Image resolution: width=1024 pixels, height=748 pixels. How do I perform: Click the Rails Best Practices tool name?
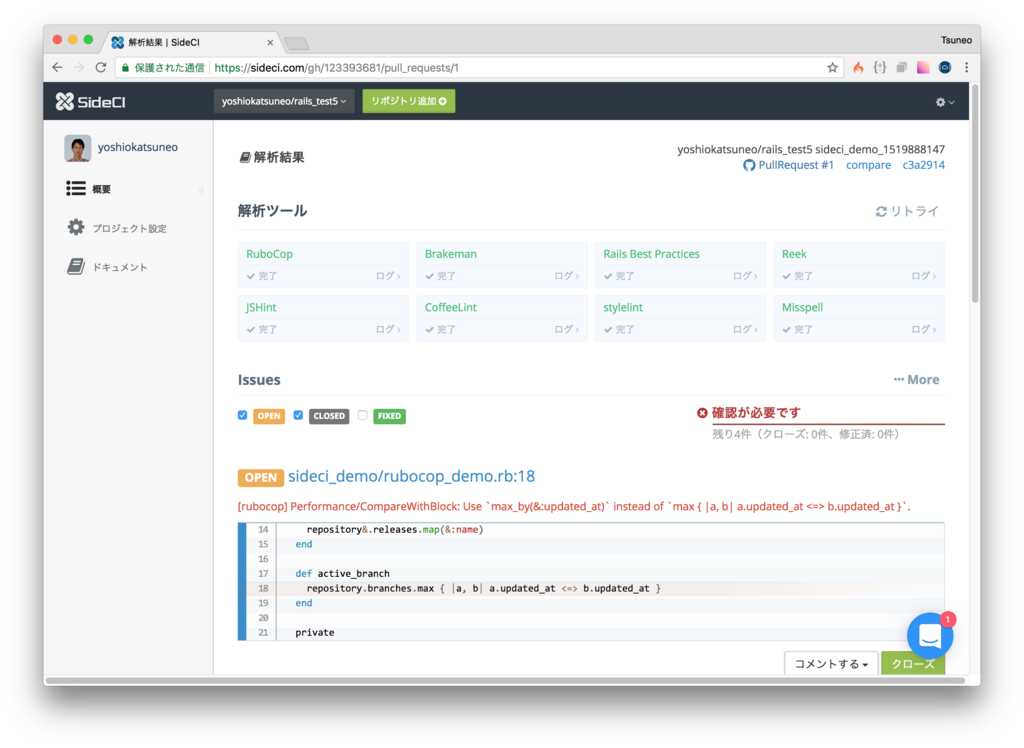pyautogui.click(x=651, y=254)
